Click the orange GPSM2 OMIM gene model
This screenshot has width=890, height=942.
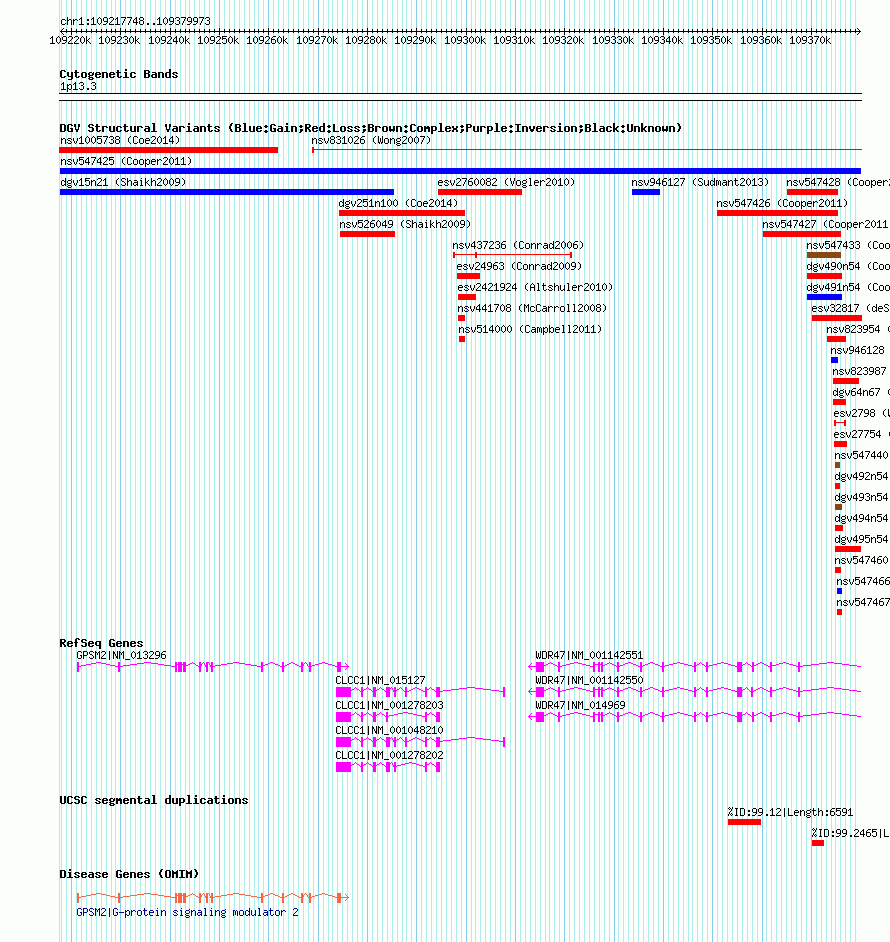[x=213, y=898]
